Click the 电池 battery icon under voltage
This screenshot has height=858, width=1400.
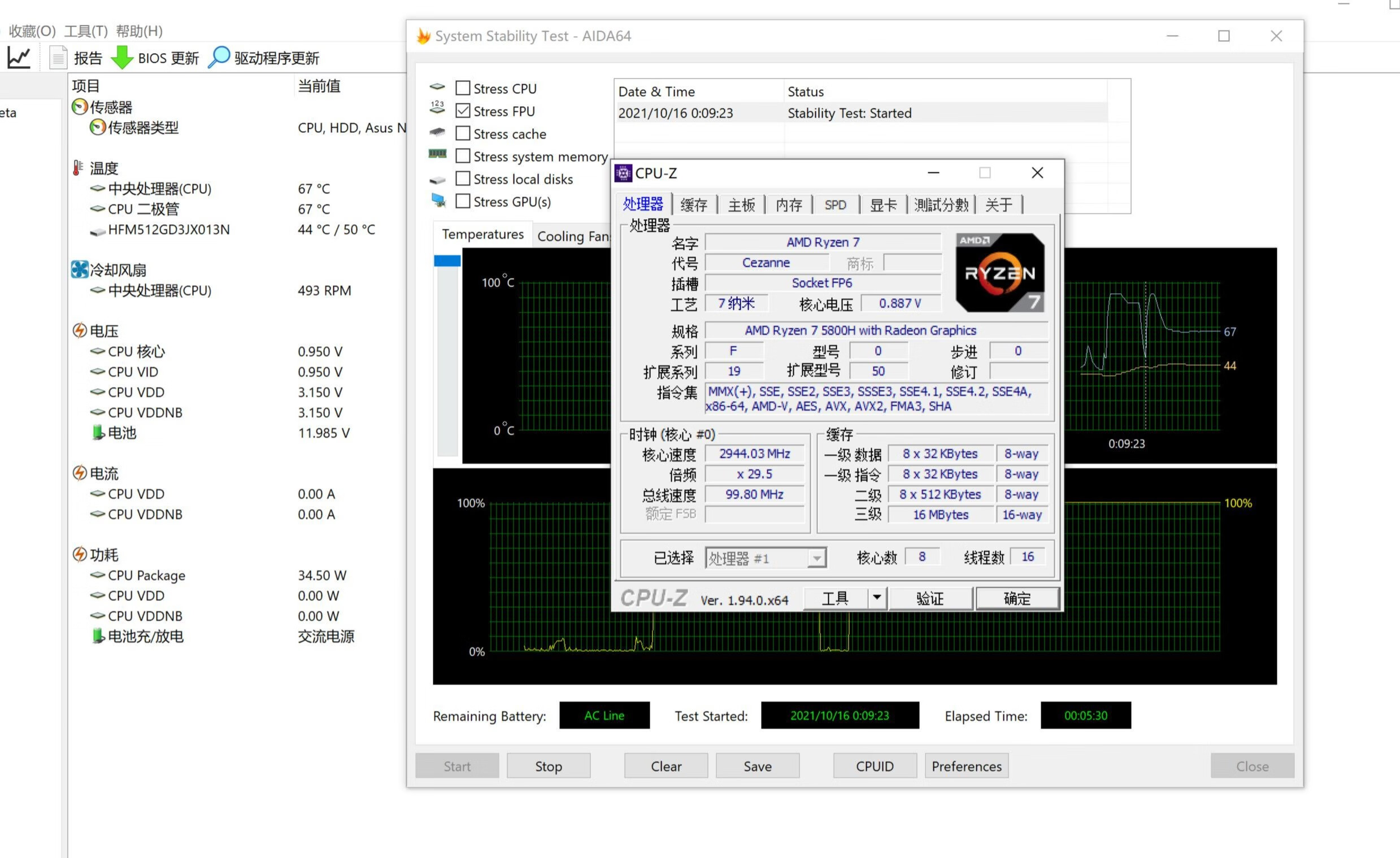(x=98, y=433)
